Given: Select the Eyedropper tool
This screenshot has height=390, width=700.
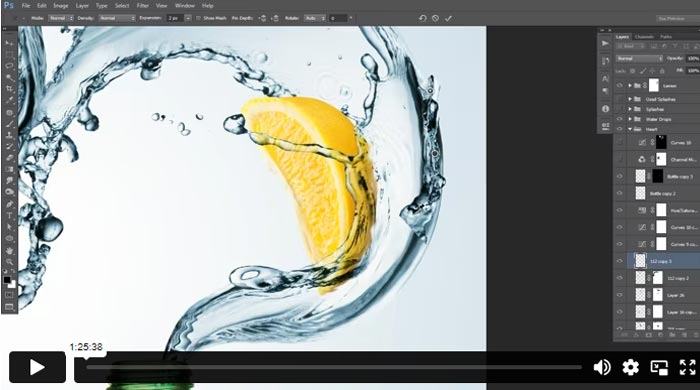Looking at the screenshot, I should (x=9, y=101).
